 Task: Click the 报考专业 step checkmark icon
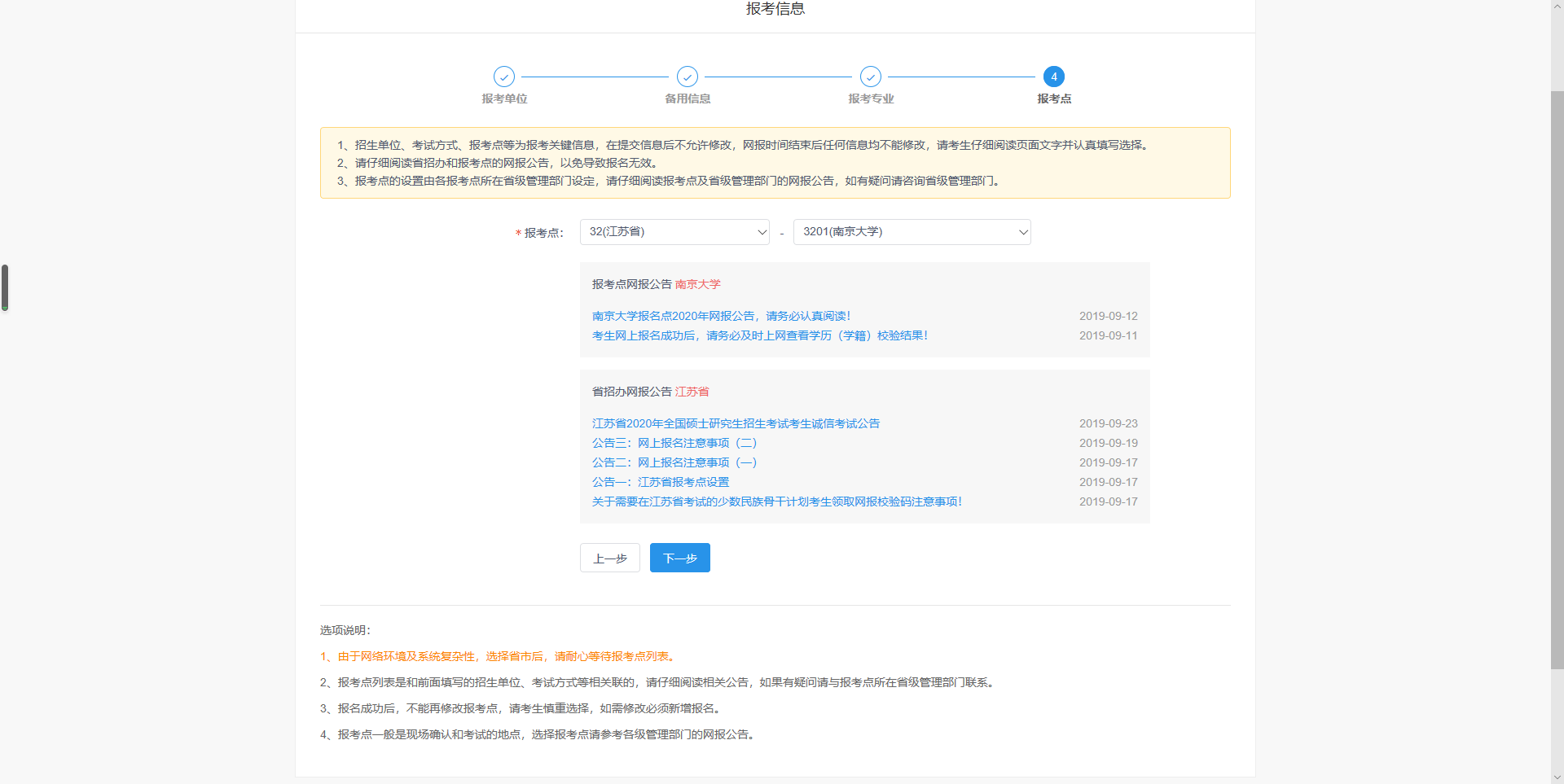[x=871, y=77]
